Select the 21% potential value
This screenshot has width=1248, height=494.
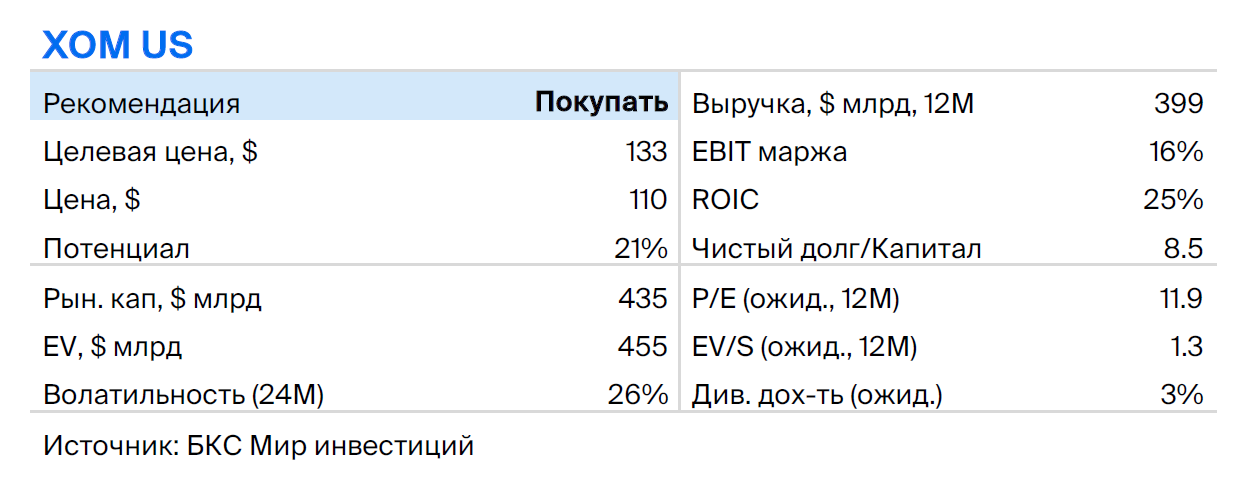pyautogui.click(x=641, y=249)
